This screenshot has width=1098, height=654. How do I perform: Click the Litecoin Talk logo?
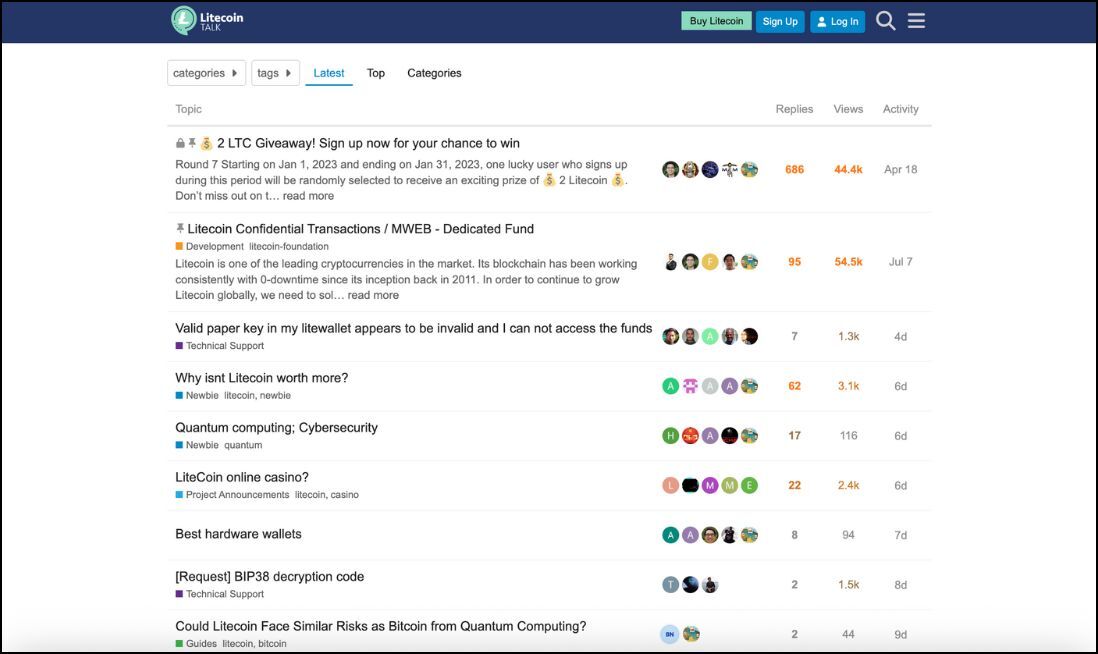pos(207,21)
